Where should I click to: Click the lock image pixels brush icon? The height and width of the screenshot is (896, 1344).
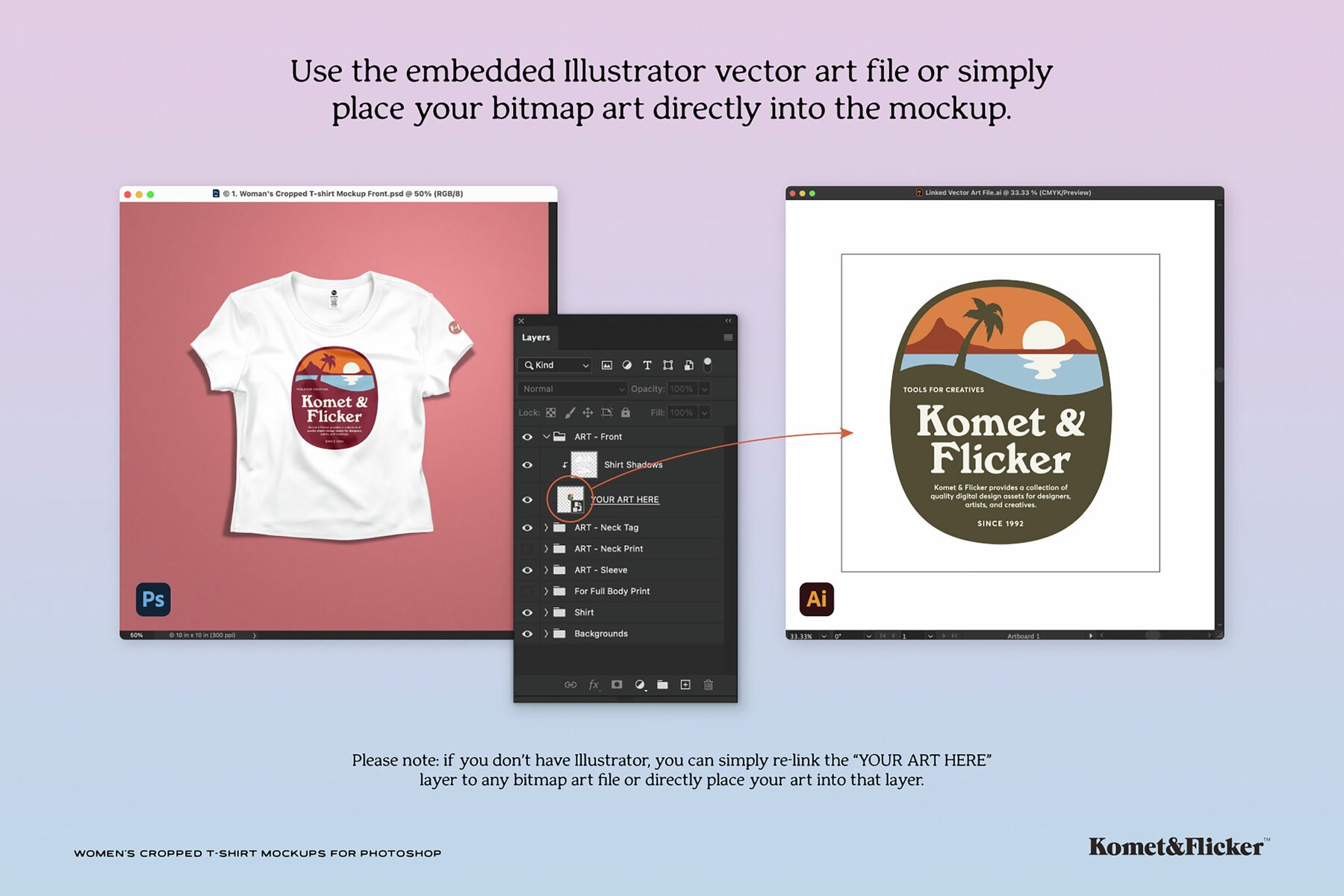570,412
